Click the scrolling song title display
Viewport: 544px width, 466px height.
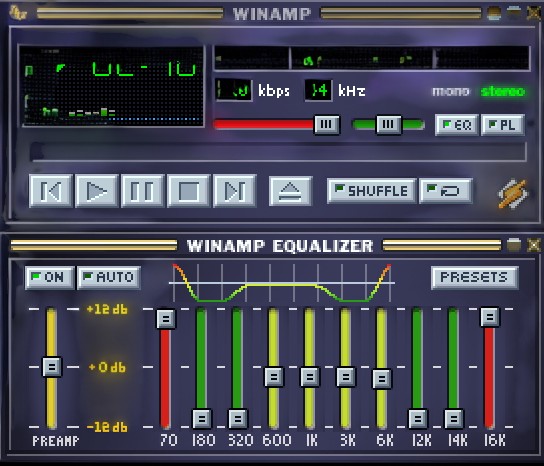[x=372, y=59]
